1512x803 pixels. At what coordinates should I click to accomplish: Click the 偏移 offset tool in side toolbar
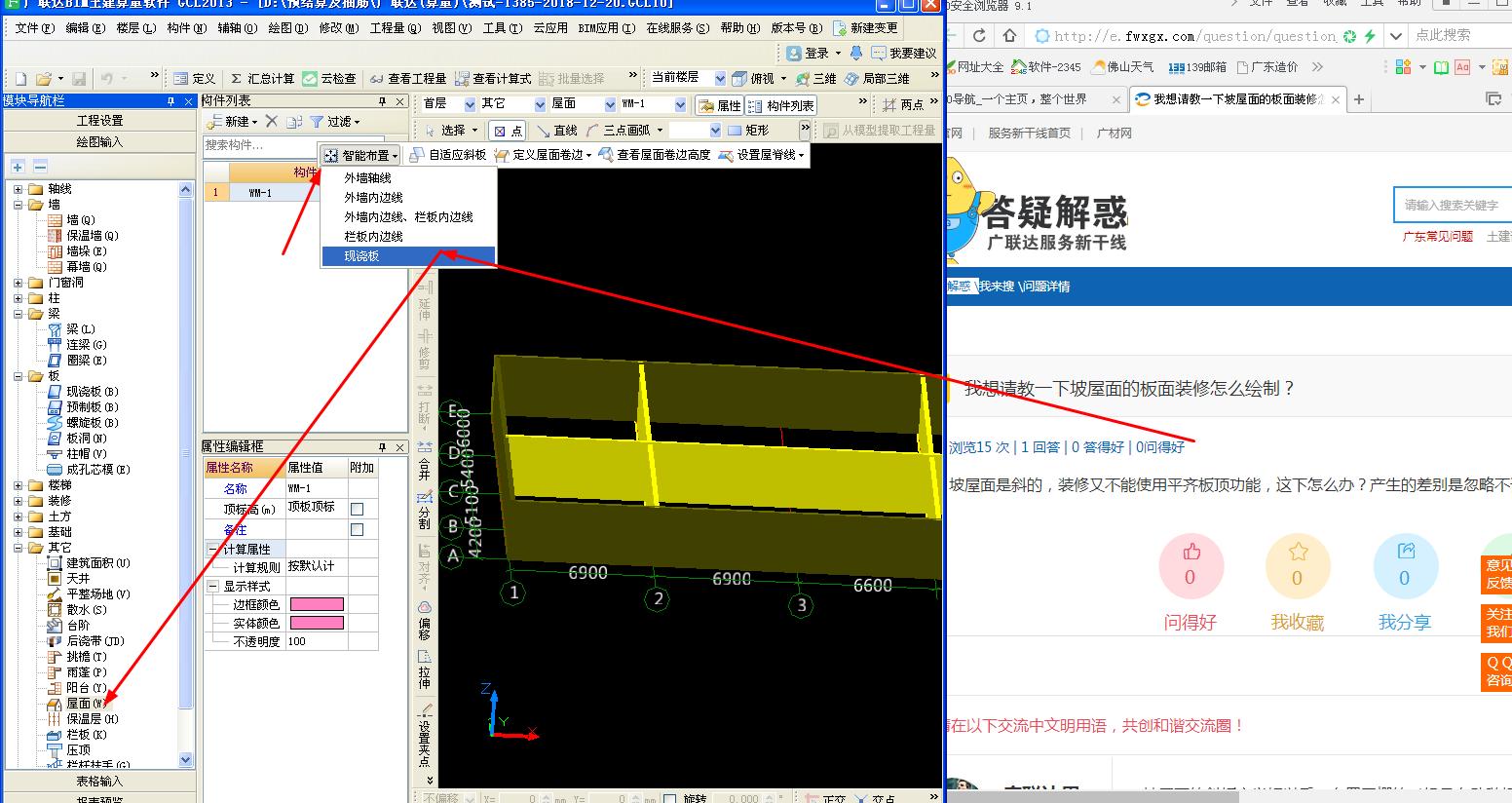click(x=425, y=620)
